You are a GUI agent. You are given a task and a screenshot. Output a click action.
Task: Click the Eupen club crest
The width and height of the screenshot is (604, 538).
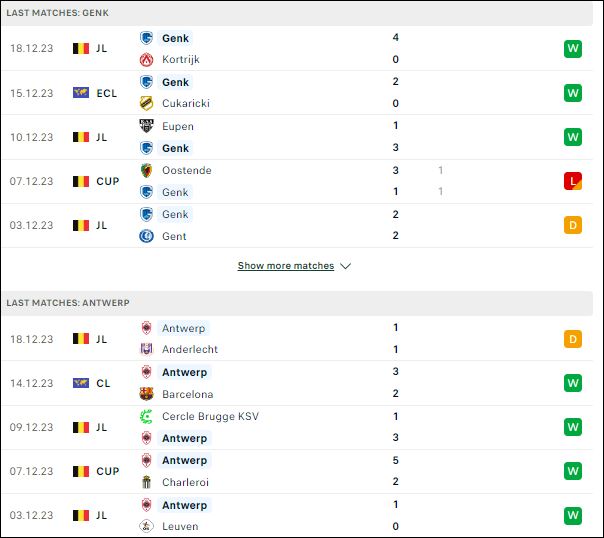tap(146, 126)
